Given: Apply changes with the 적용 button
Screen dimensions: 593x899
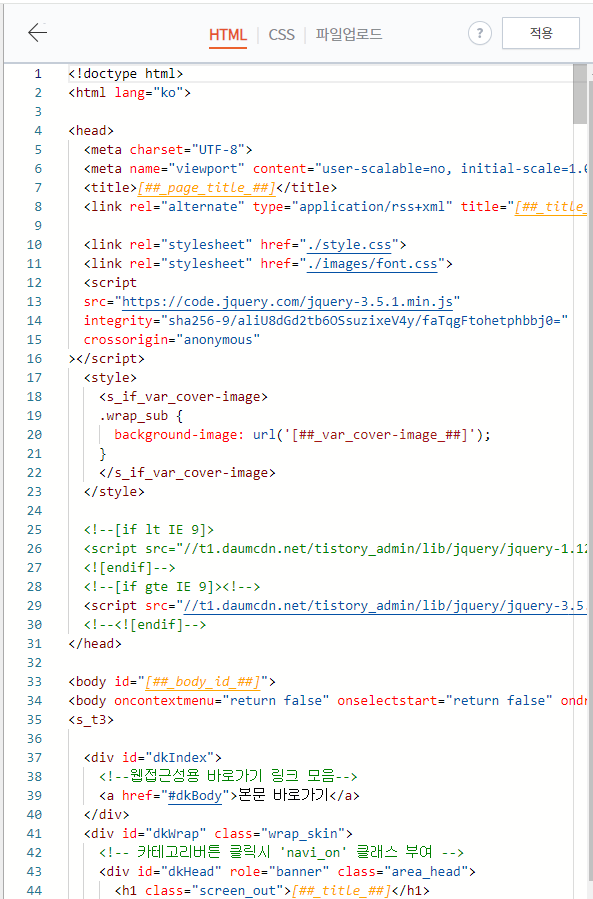Looking at the screenshot, I should point(541,33).
